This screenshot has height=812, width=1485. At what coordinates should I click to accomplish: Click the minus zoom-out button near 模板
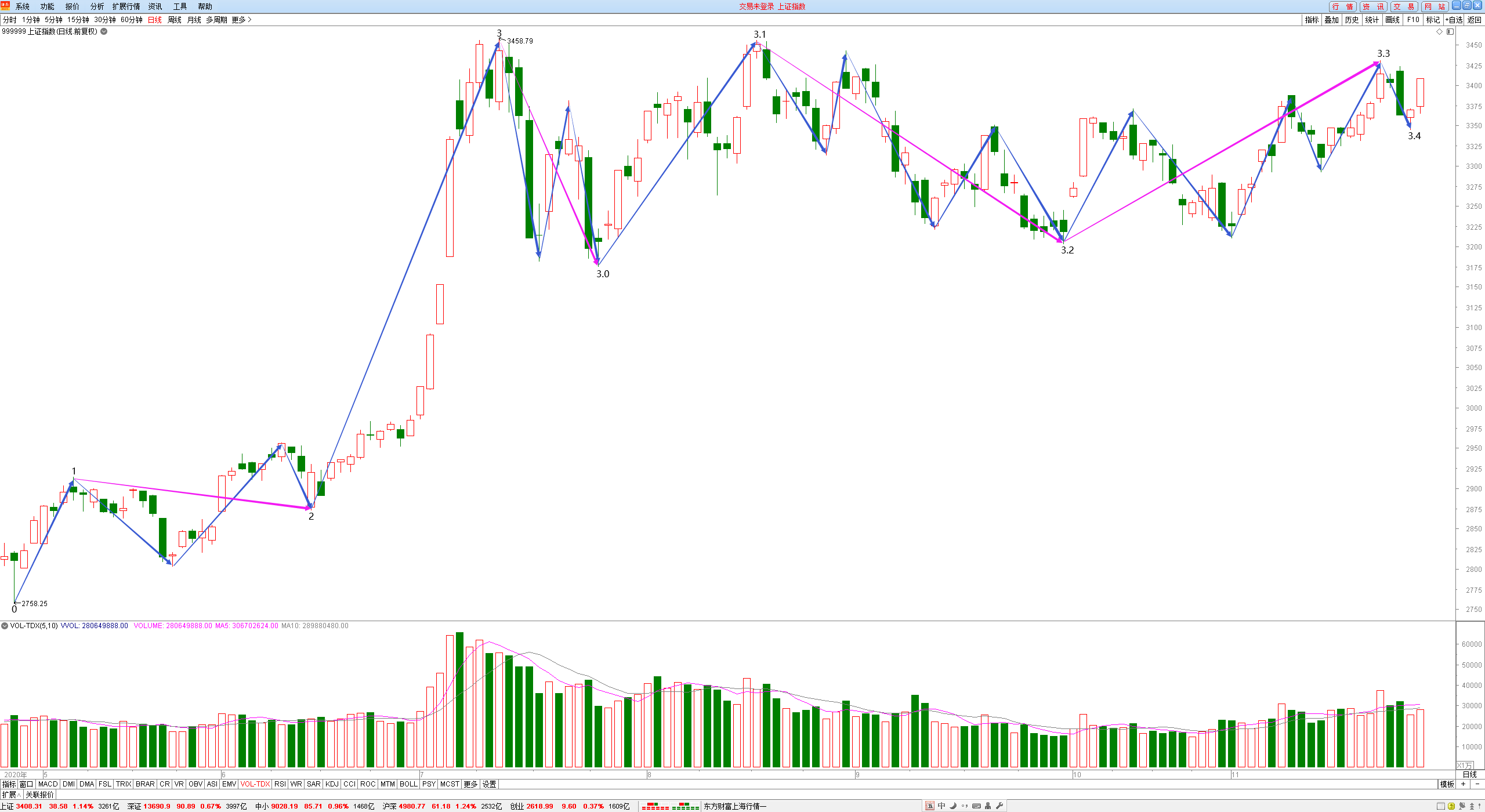(1477, 784)
